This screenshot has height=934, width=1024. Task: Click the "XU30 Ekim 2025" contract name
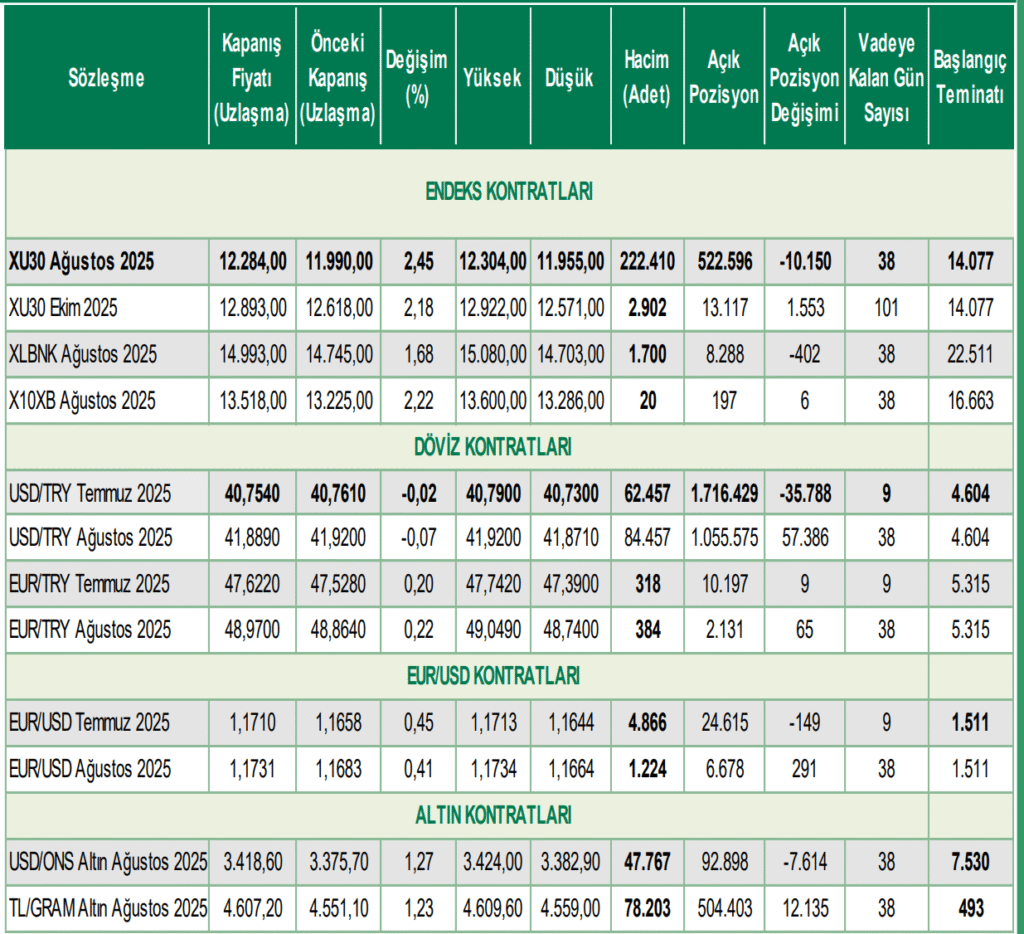point(63,308)
